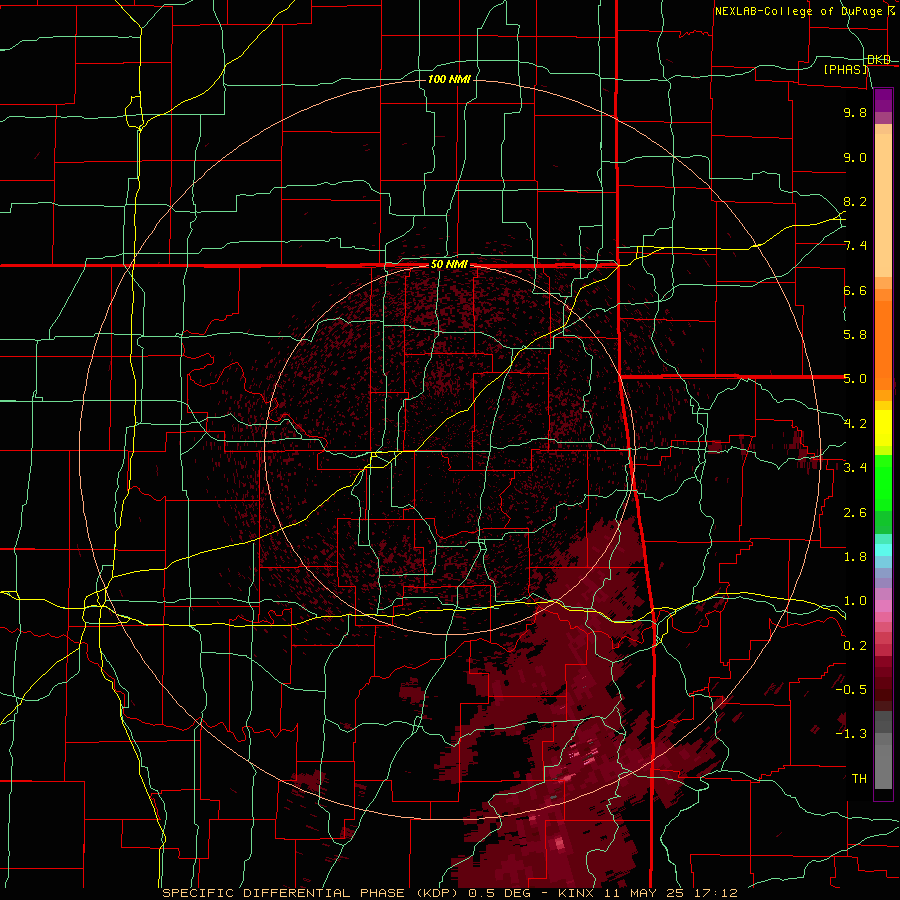900x900 pixels.
Task: Click the NEXLAB-College of DuPage credit text
Action: 798,11
